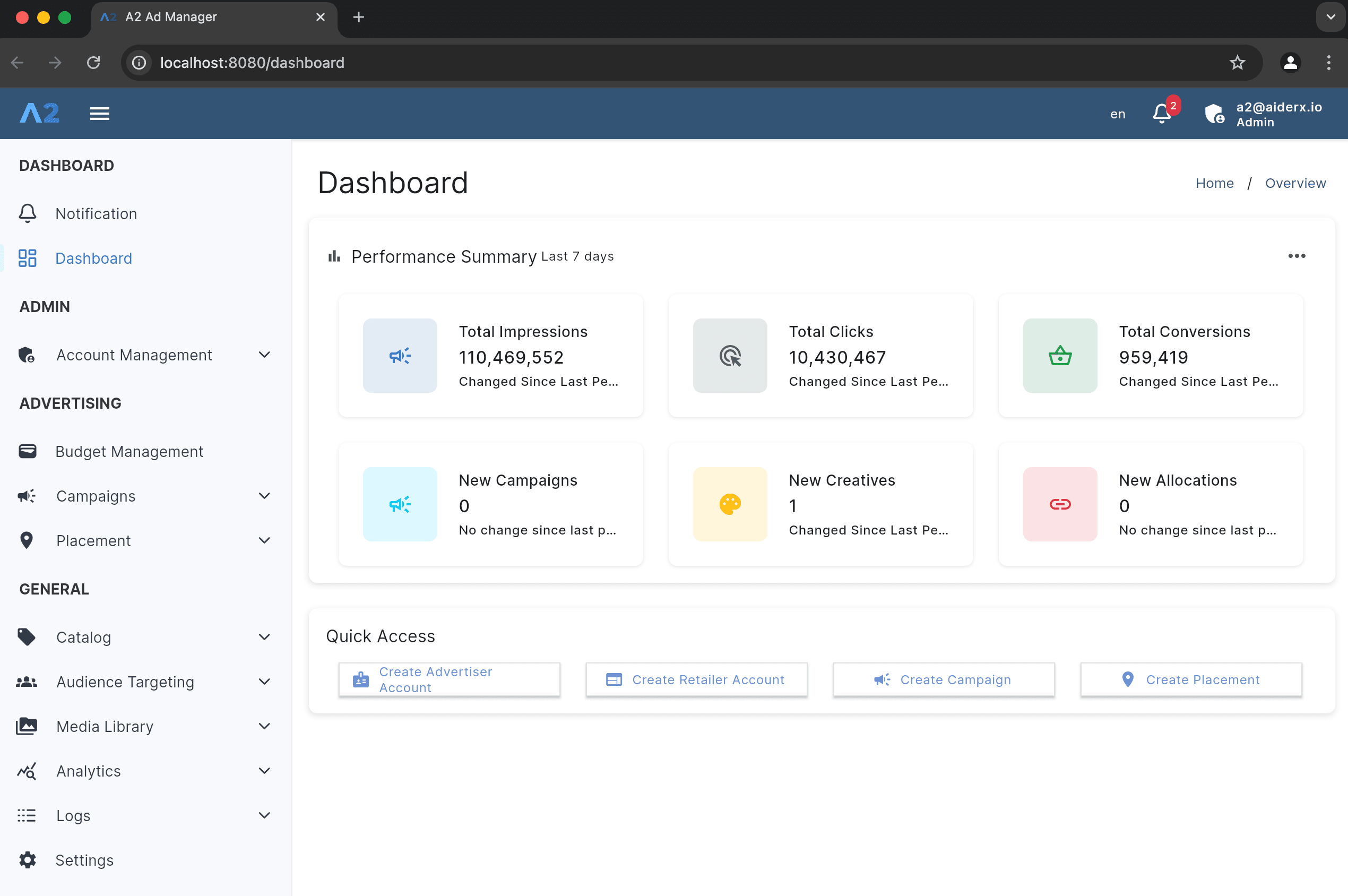Bookmark this page with the star icon
1348x896 pixels.
click(x=1237, y=62)
